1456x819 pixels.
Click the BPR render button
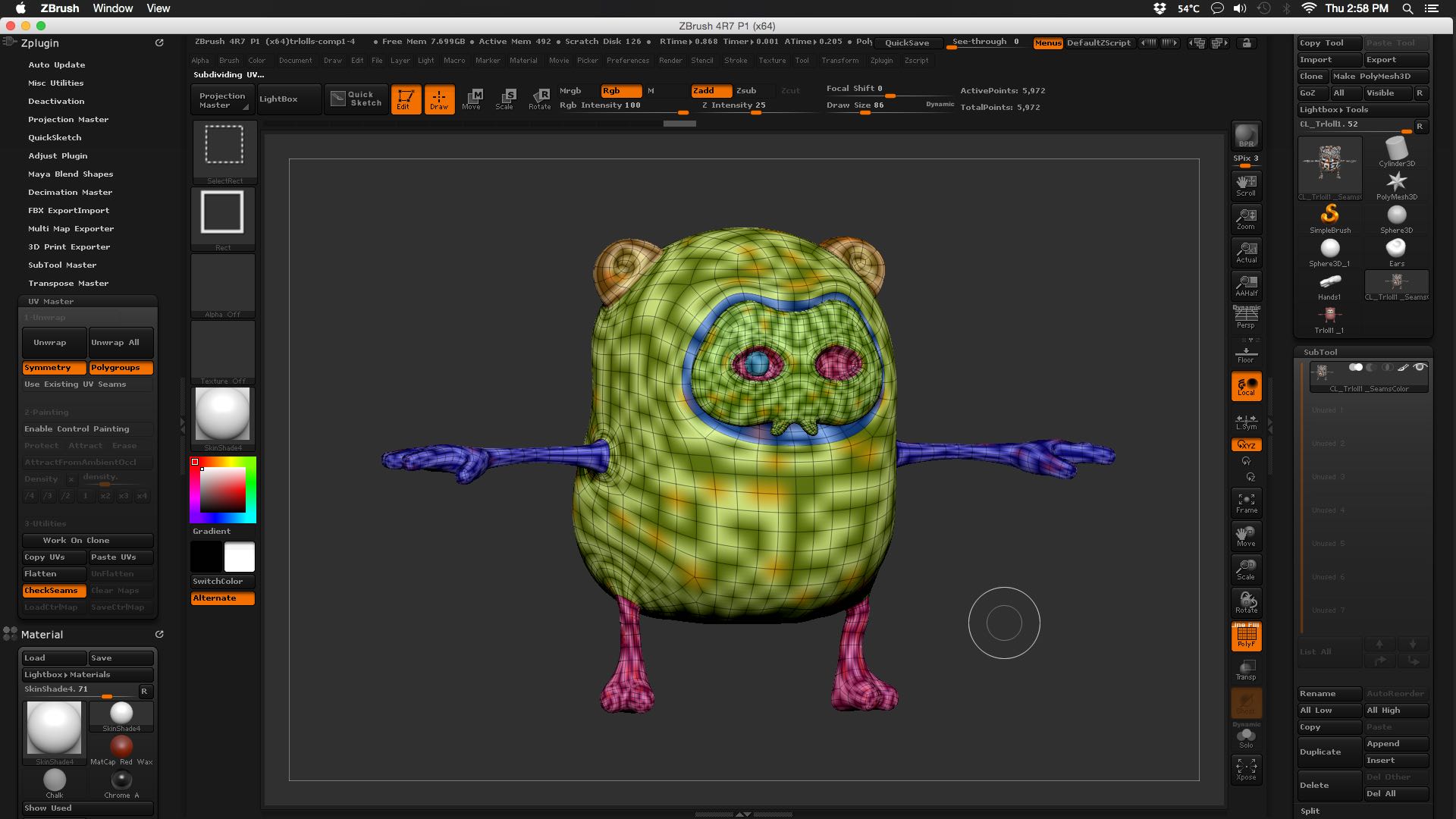(x=1246, y=136)
